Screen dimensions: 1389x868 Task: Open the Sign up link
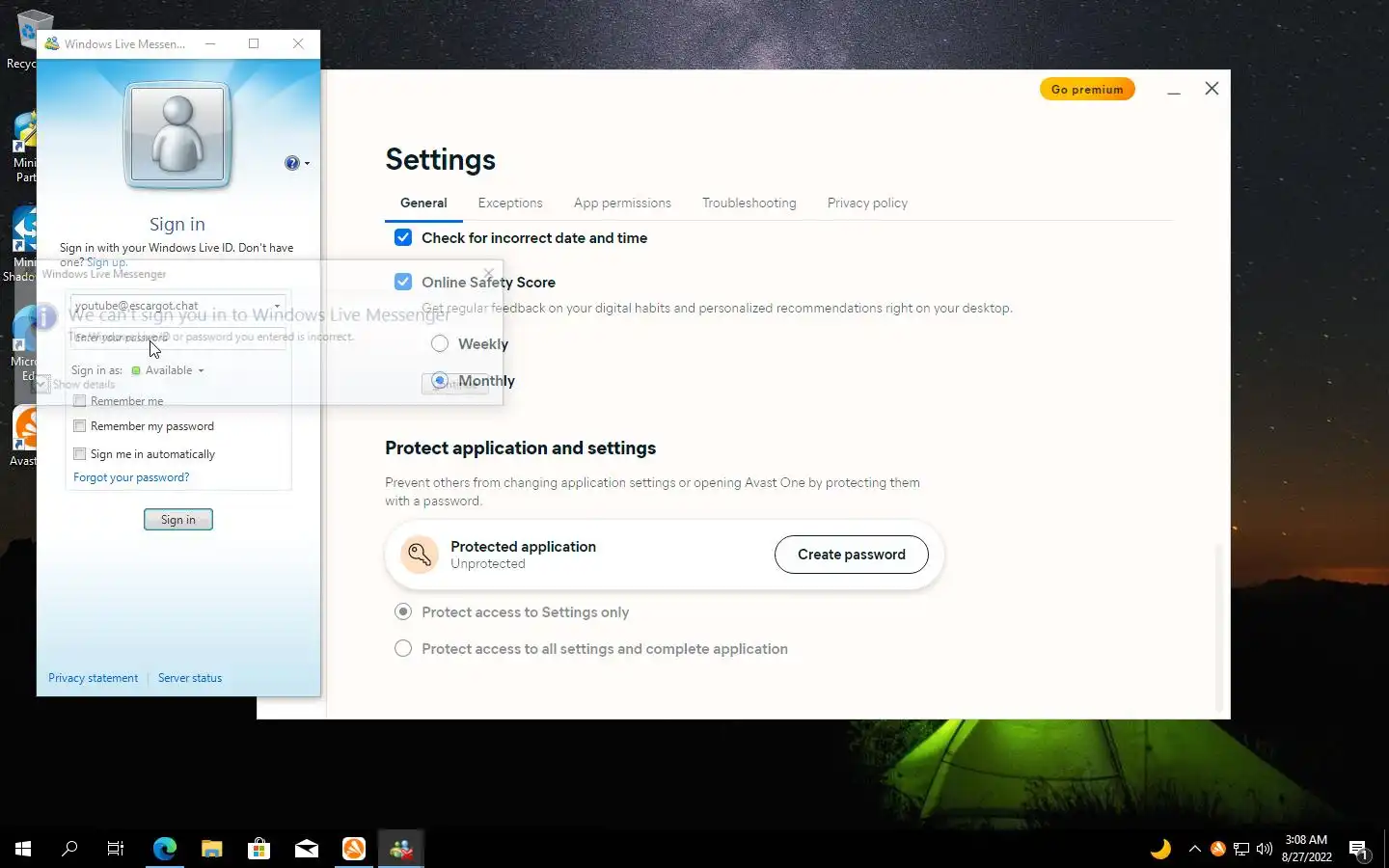pos(106,262)
